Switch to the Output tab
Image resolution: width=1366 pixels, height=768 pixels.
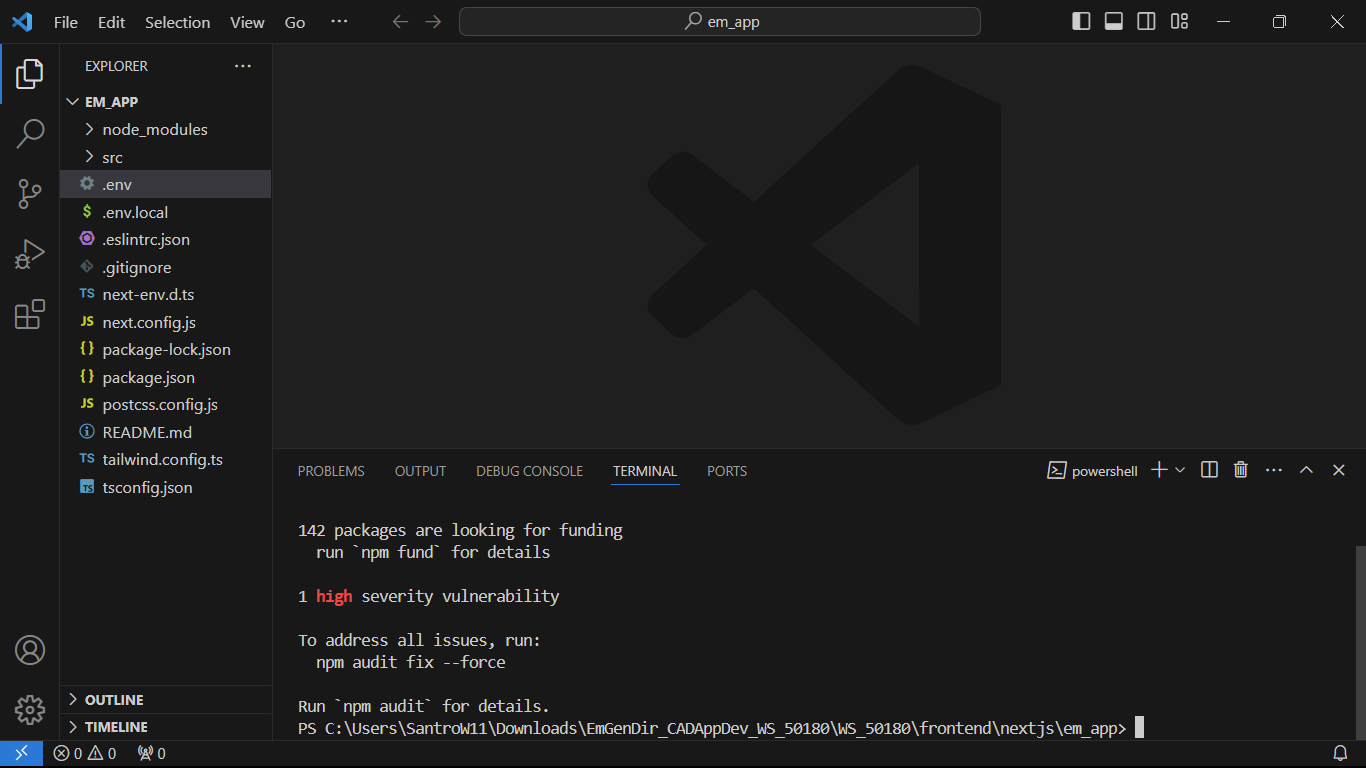(x=421, y=471)
